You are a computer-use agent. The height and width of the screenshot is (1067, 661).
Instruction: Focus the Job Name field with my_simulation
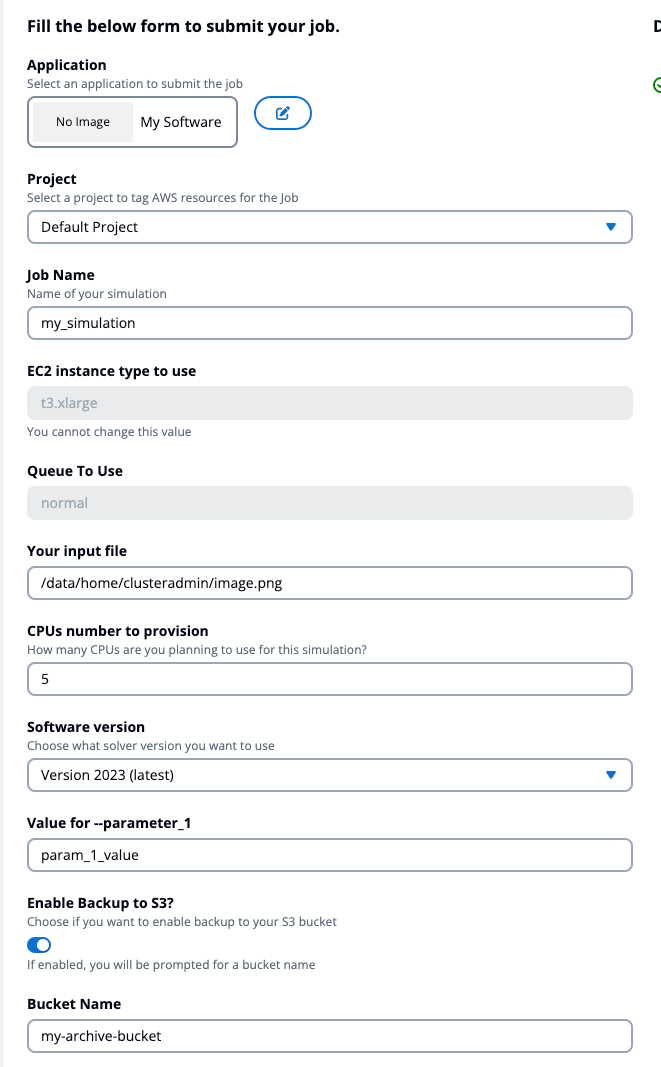point(329,323)
